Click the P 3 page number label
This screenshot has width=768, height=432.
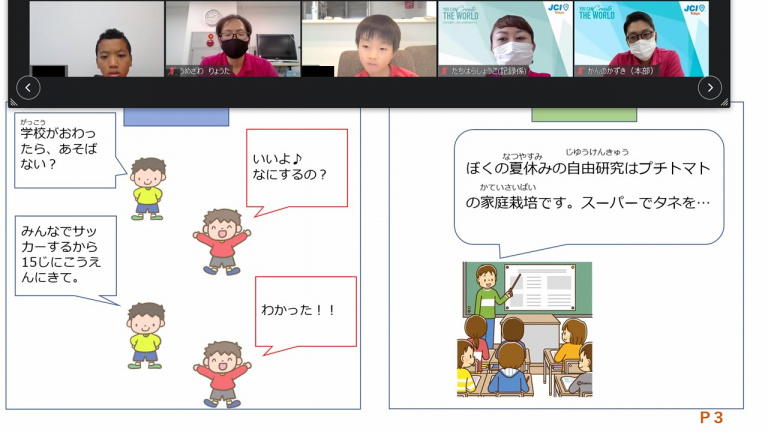(x=711, y=418)
